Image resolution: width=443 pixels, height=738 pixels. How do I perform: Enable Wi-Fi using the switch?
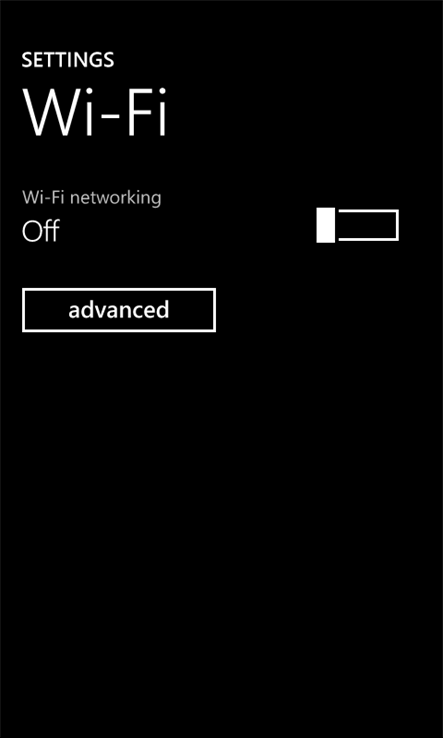357,225
